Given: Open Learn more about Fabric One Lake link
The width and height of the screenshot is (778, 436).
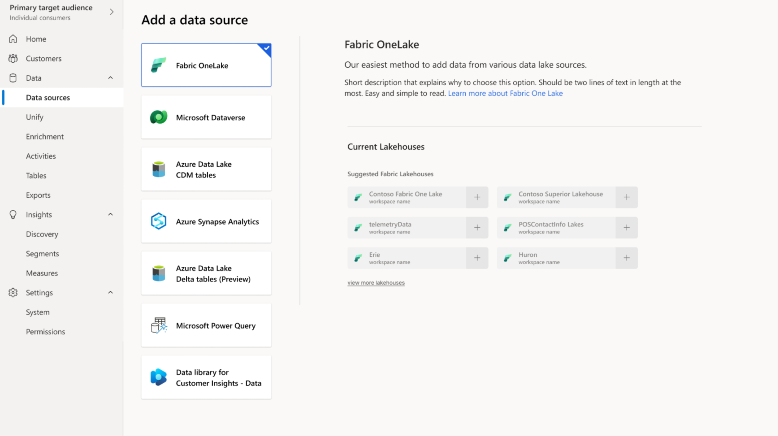Looking at the screenshot, I should (x=505, y=93).
